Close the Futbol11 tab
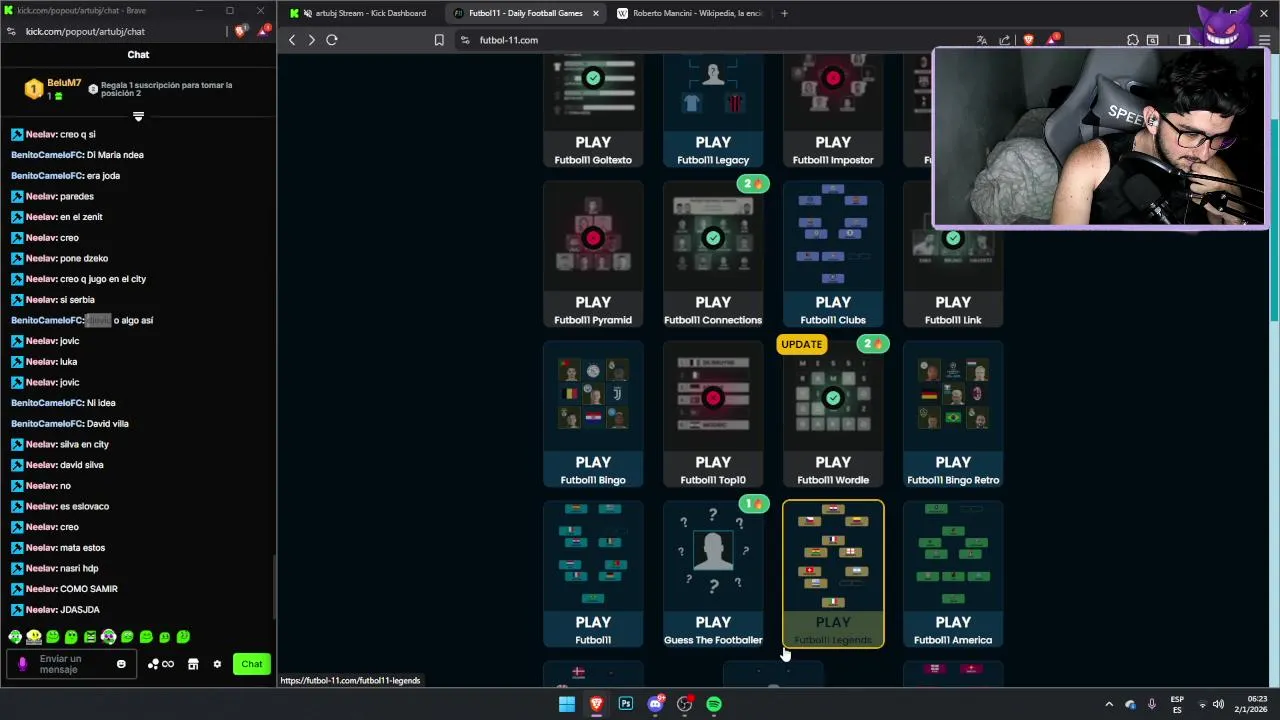Viewport: 1280px width, 720px height. pos(596,13)
